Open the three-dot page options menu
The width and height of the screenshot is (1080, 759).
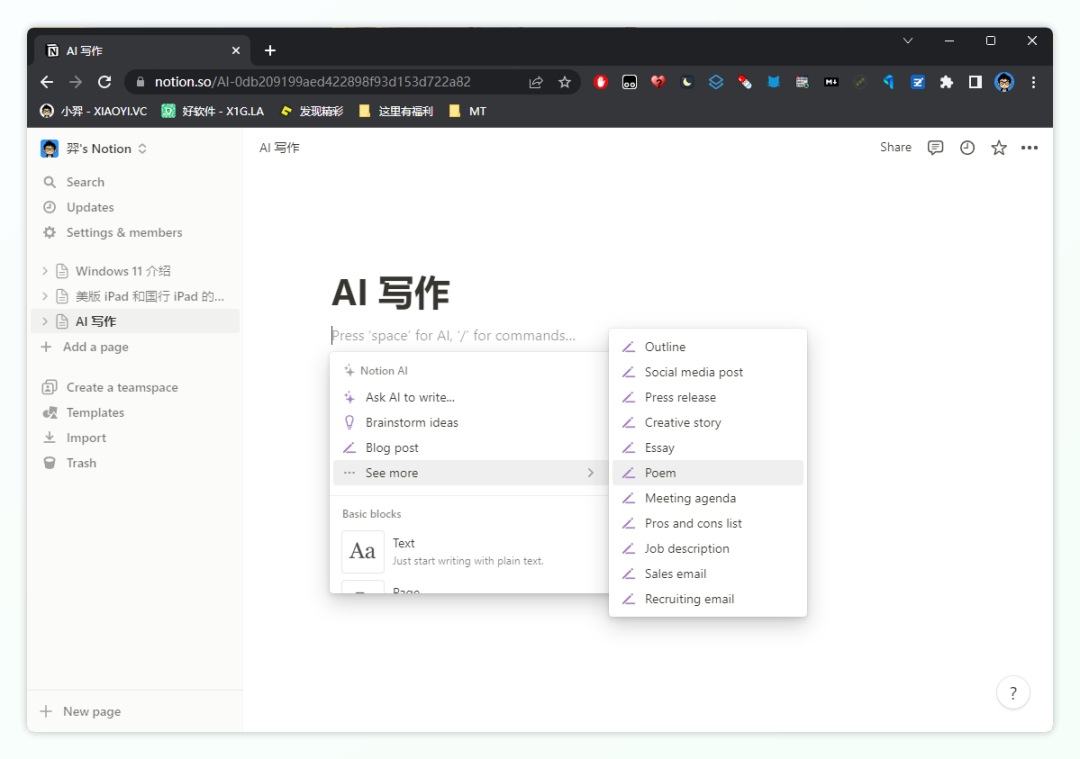click(1029, 148)
